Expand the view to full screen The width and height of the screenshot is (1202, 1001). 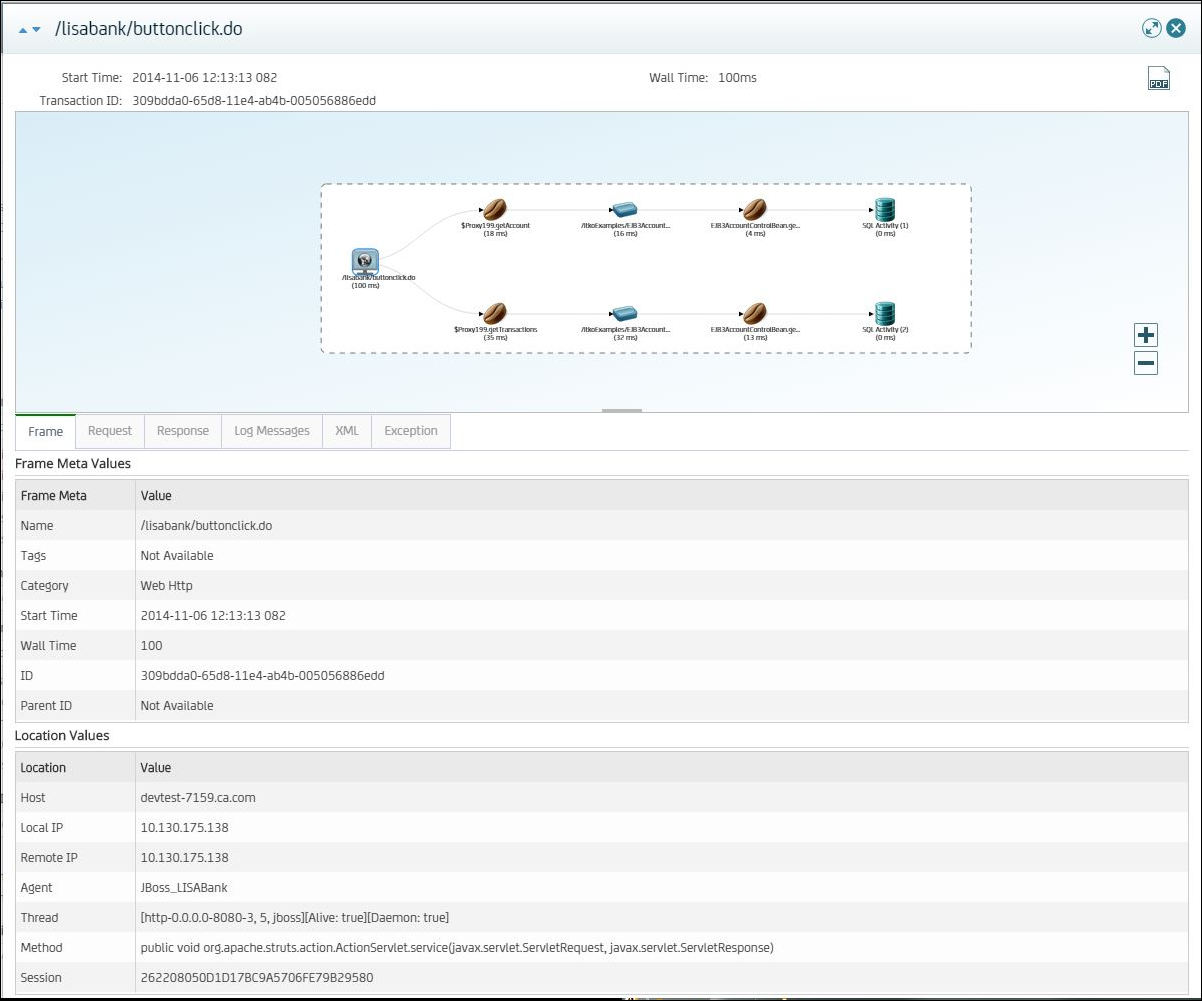1152,28
